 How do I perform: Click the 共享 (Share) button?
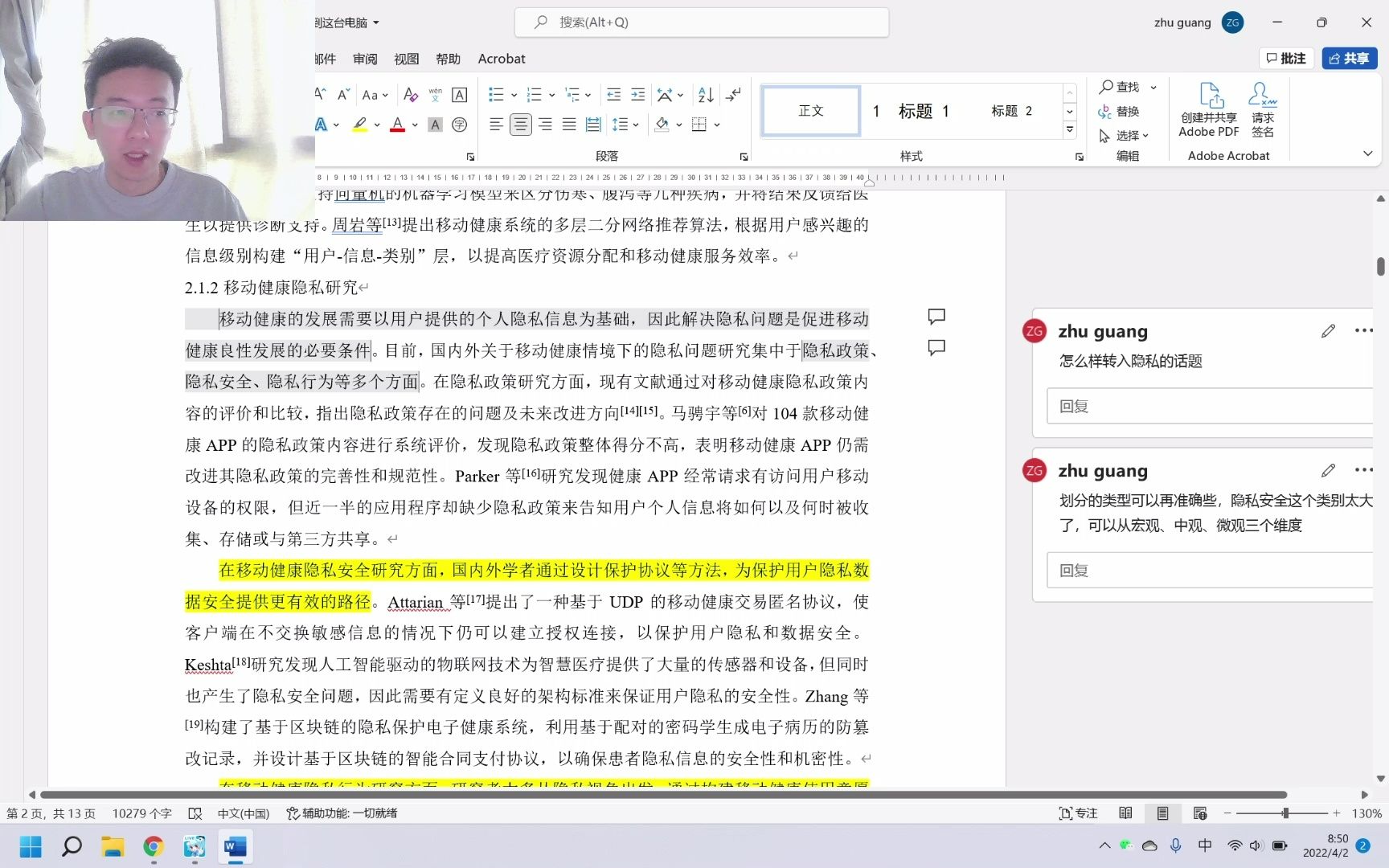point(1350,58)
